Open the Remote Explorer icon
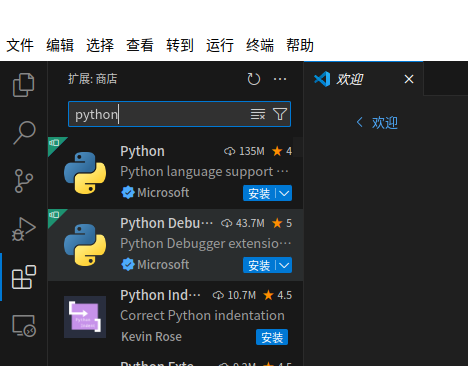The height and width of the screenshot is (366, 468). (24, 325)
